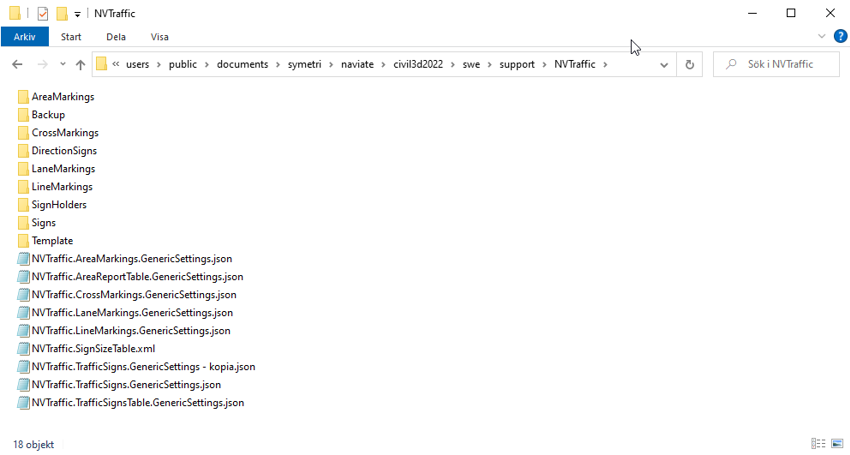Click the NVTraffic.TrafficSigns.GenericSettings.json file icon
The image size is (850, 455).
click(23, 384)
